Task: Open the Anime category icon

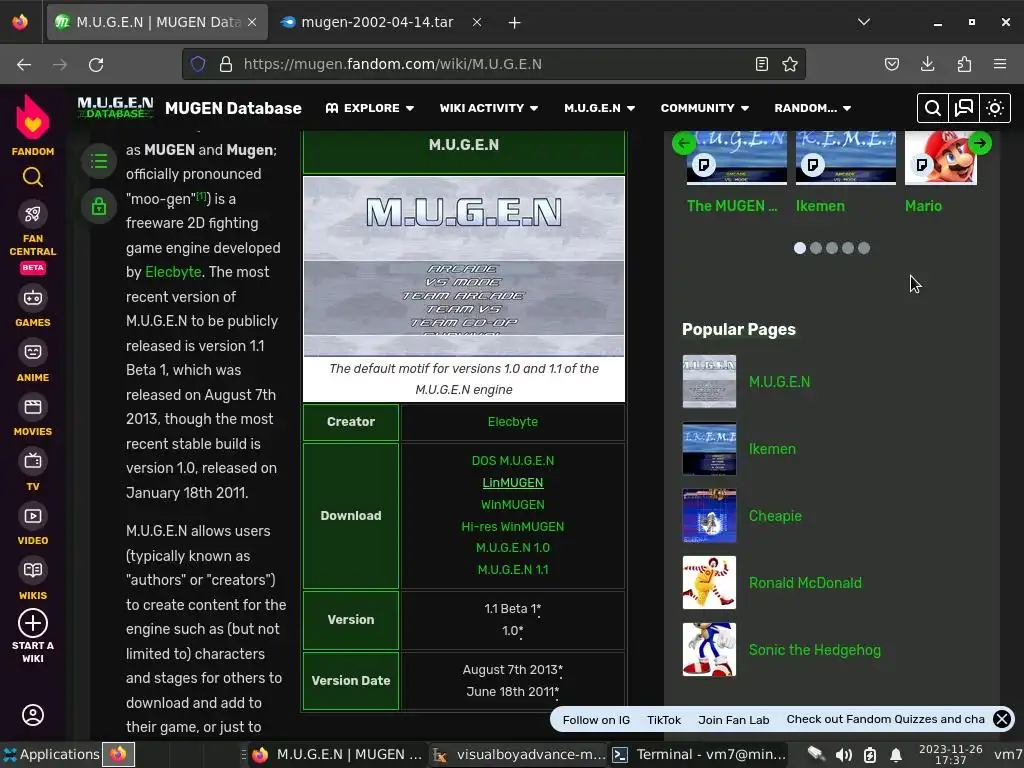Action: [33, 353]
